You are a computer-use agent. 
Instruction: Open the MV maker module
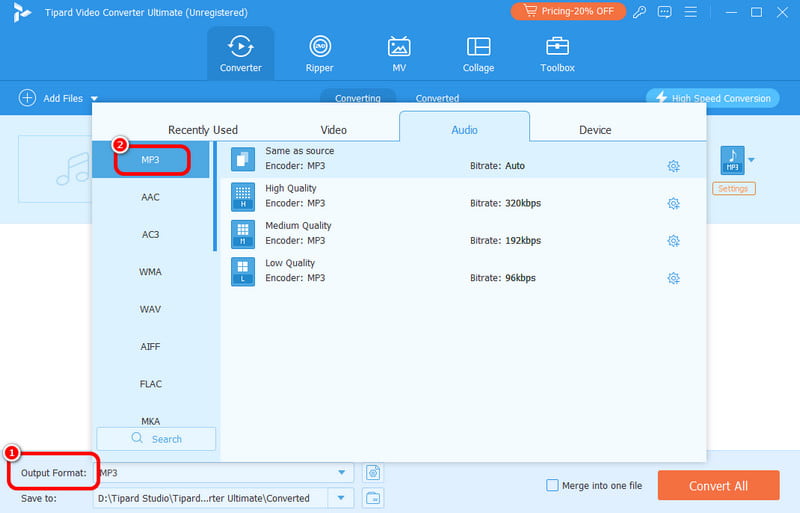point(399,54)
